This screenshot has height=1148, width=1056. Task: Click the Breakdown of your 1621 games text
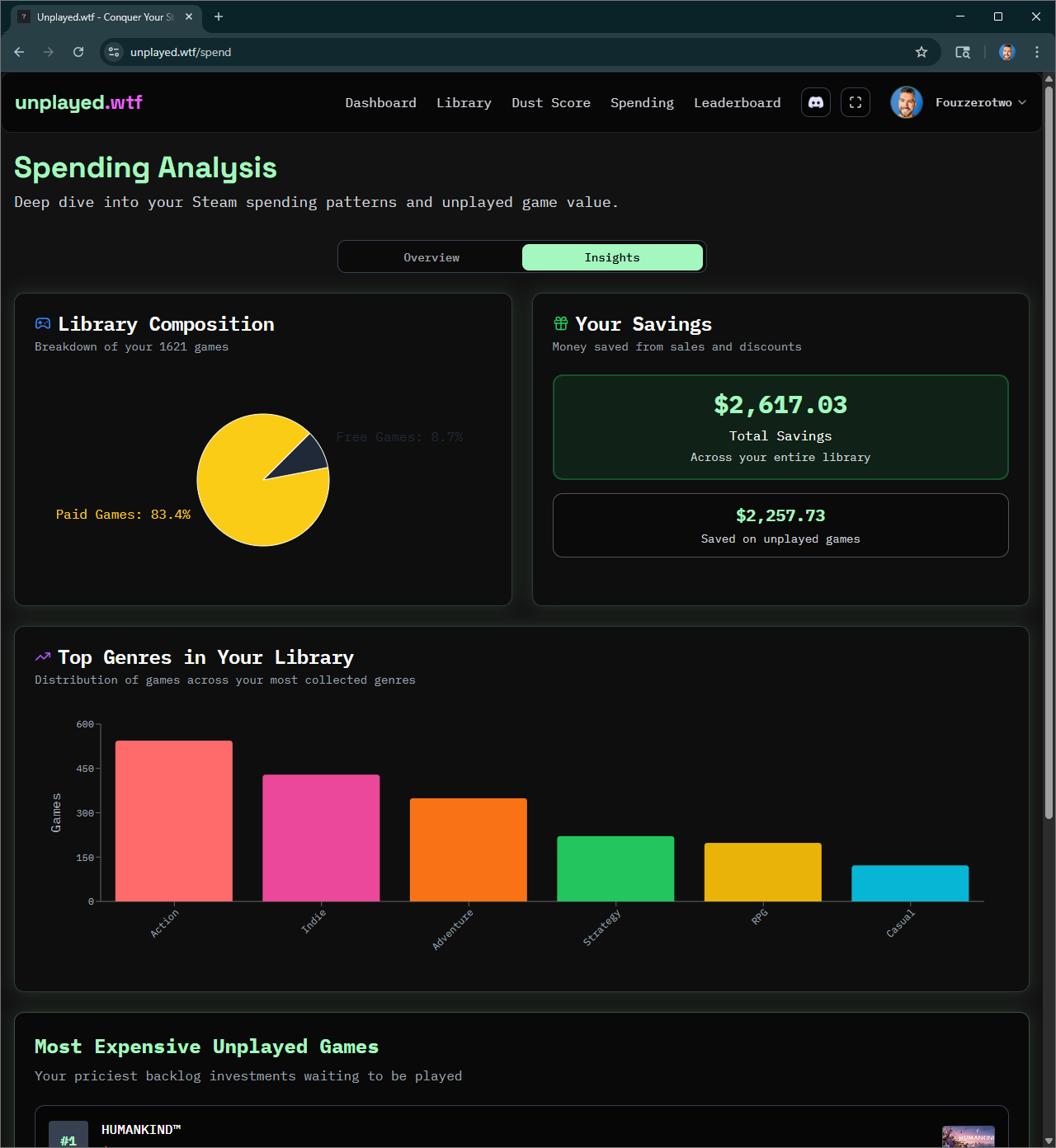131,347
